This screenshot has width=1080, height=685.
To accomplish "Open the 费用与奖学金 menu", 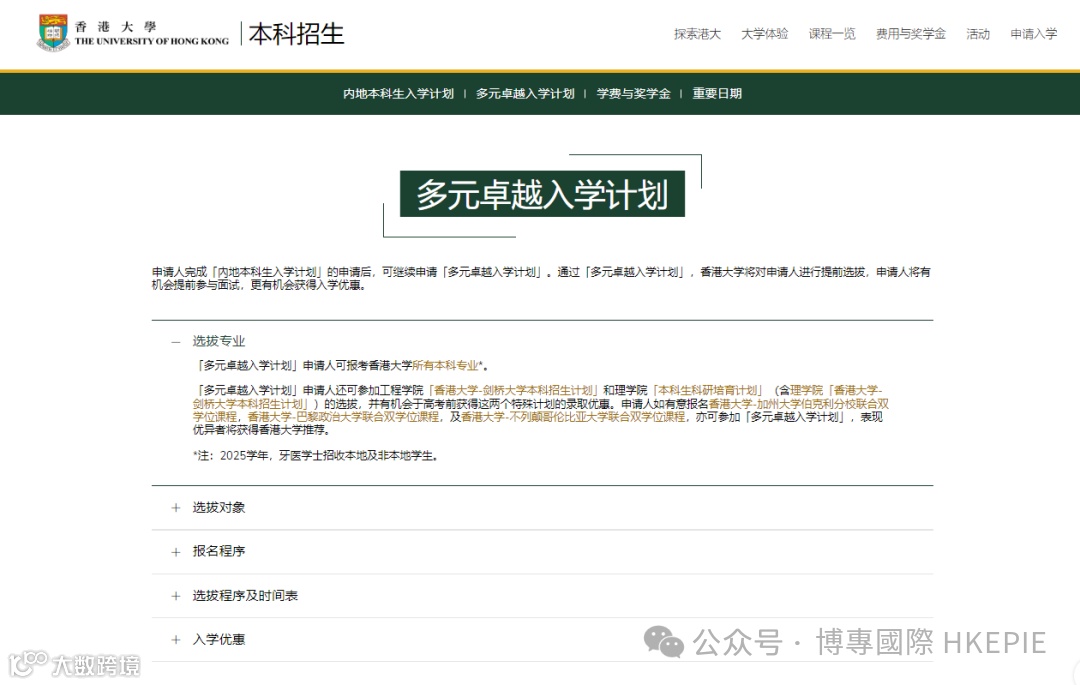I will (910, 33).
